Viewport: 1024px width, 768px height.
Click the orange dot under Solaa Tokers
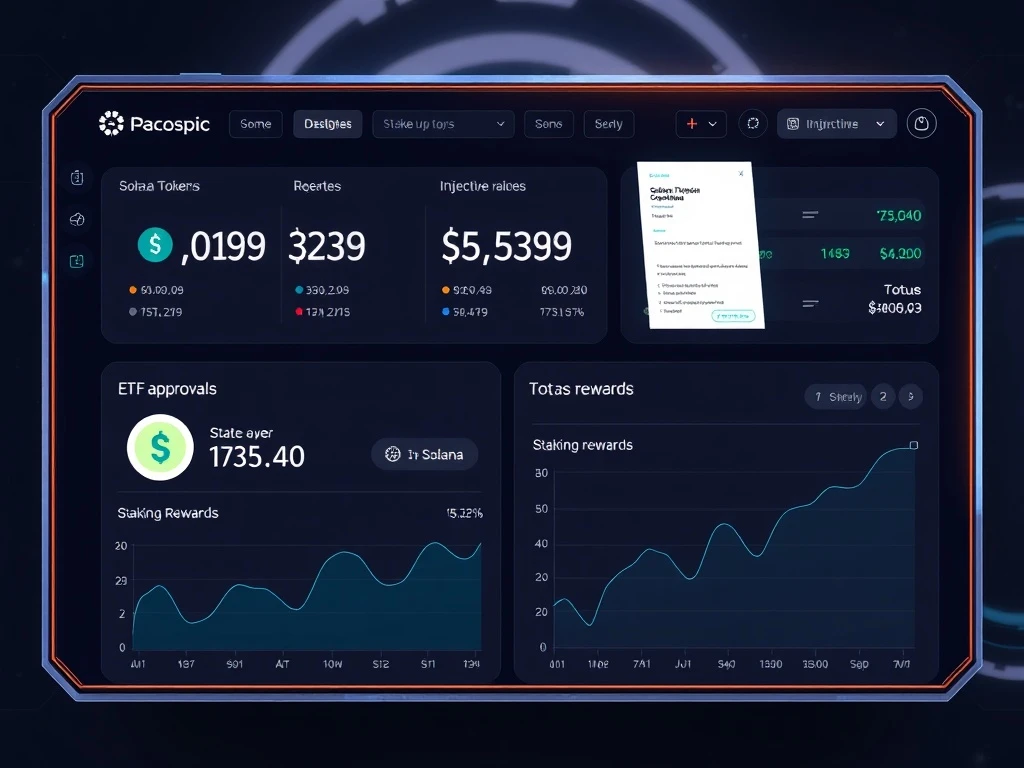(133, 290)
